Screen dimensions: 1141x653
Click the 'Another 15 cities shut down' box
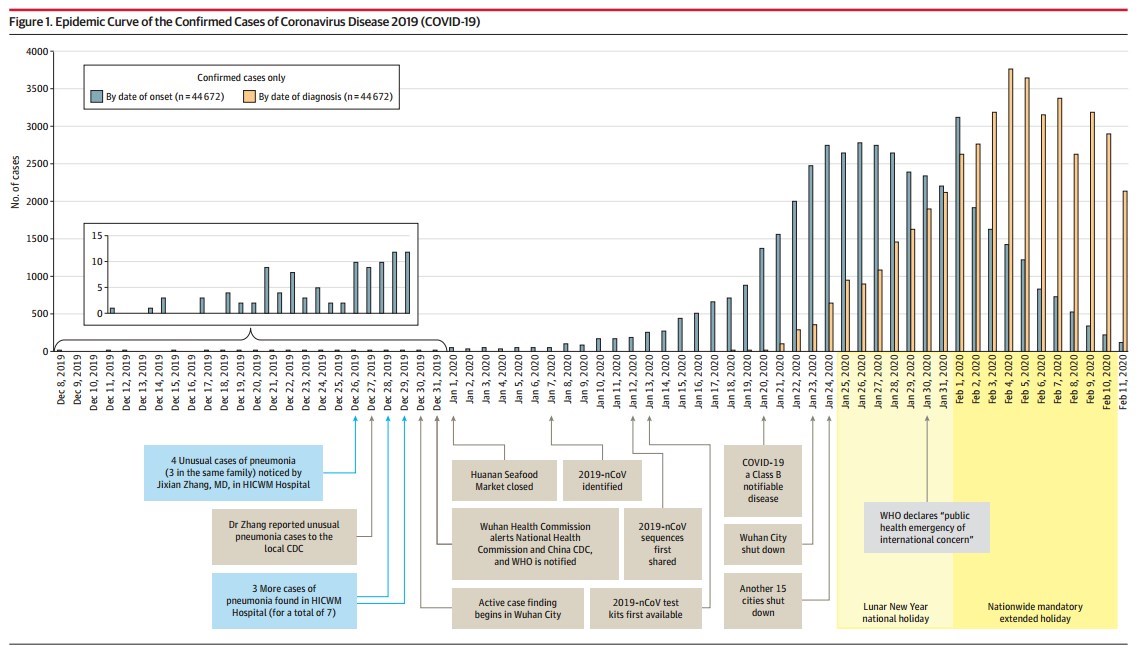pyautogui.click(x=763, y=600)
